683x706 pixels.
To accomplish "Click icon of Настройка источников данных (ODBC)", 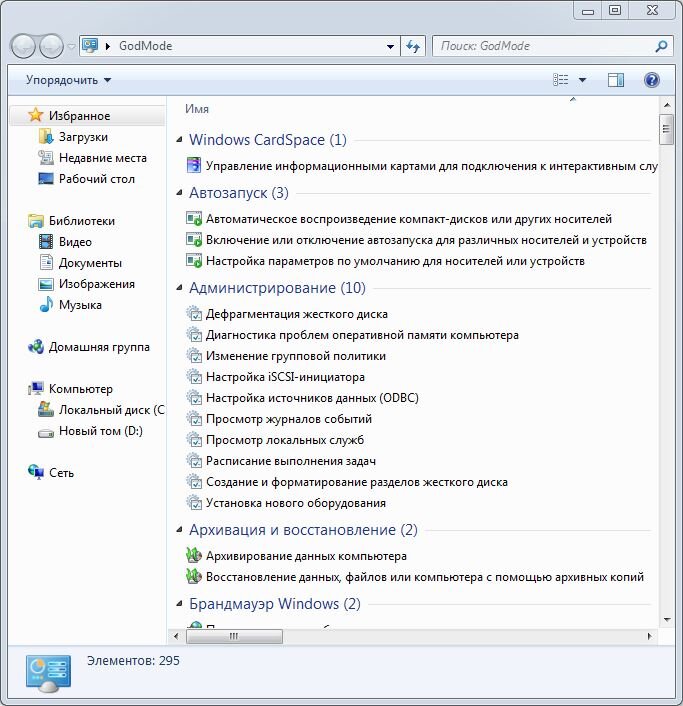I will coord(194,398).
